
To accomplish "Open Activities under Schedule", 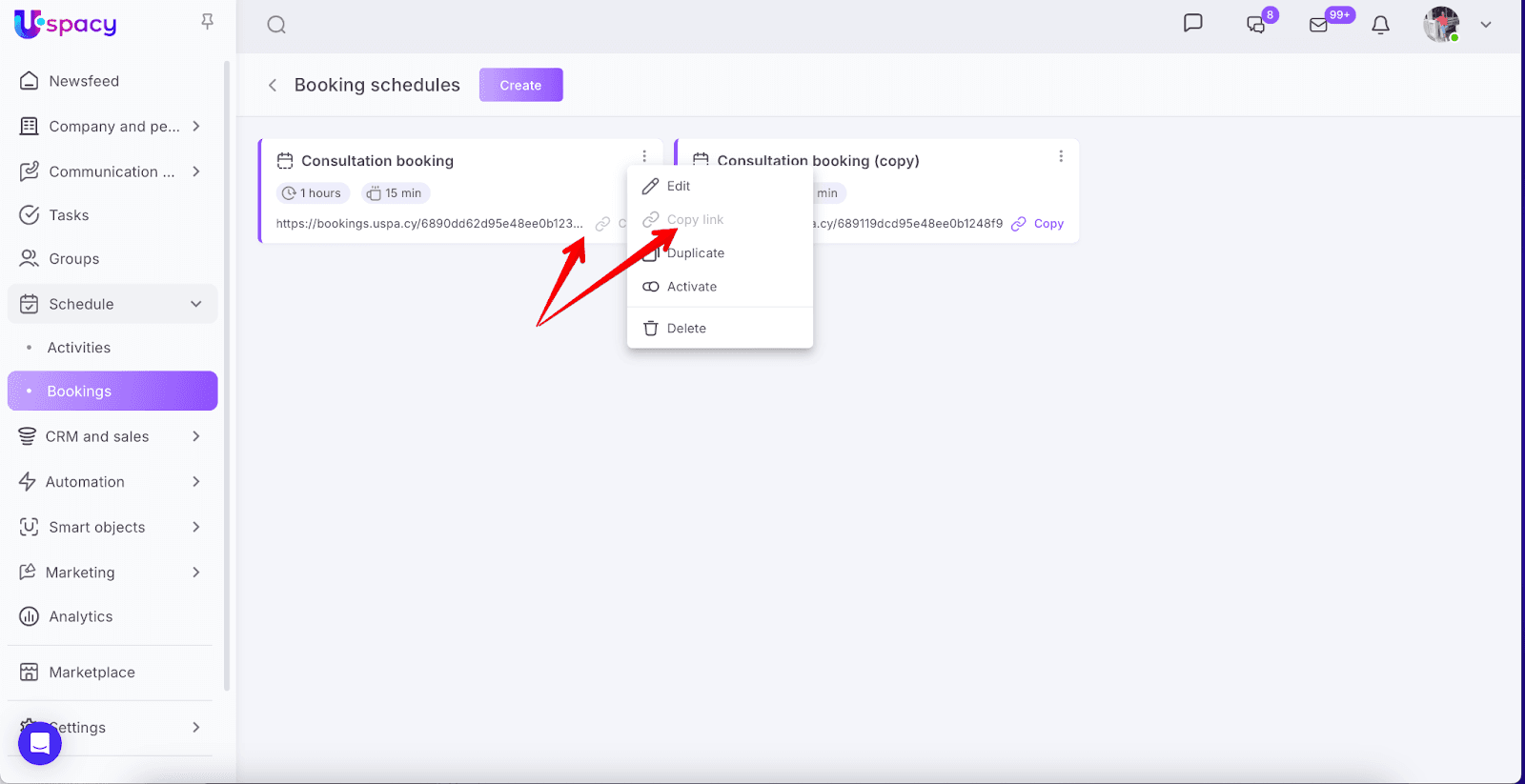I will tap(79, 348).
